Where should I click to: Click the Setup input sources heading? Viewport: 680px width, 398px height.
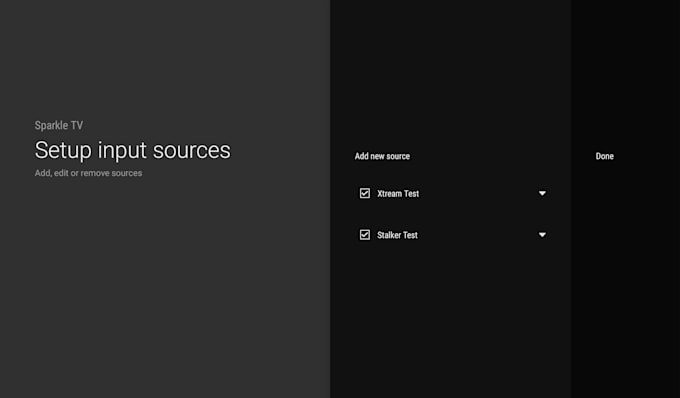133,150
